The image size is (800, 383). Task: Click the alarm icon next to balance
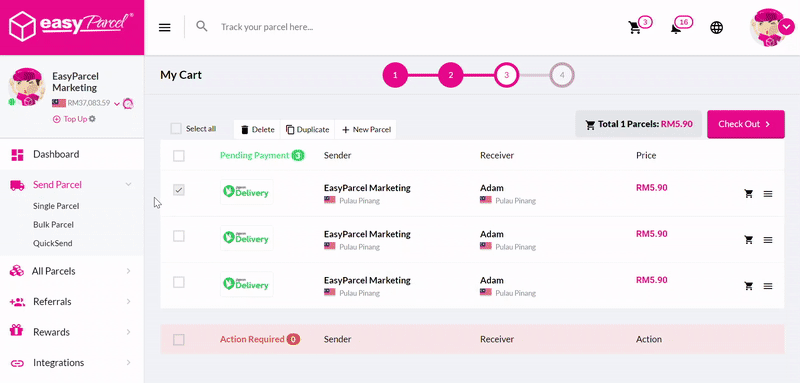click(x=128, y=104)
